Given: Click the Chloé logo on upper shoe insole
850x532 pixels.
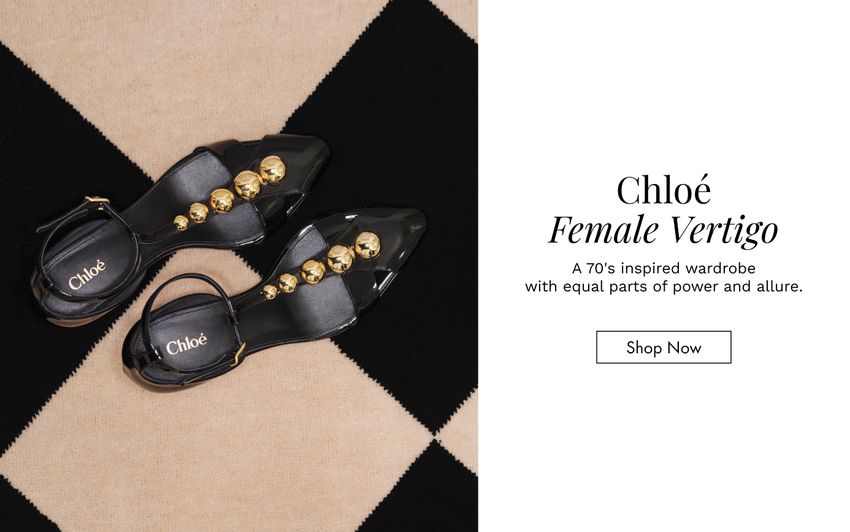Looking at the screenshot, I should (x=87, y=275).
